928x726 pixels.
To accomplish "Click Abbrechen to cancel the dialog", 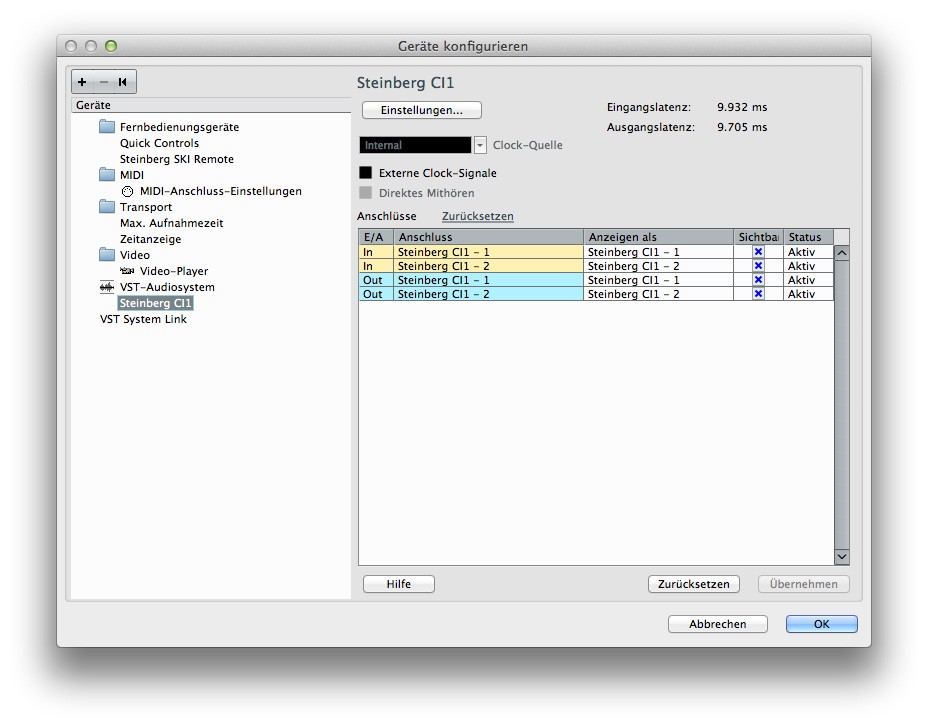I will (717, 624).
